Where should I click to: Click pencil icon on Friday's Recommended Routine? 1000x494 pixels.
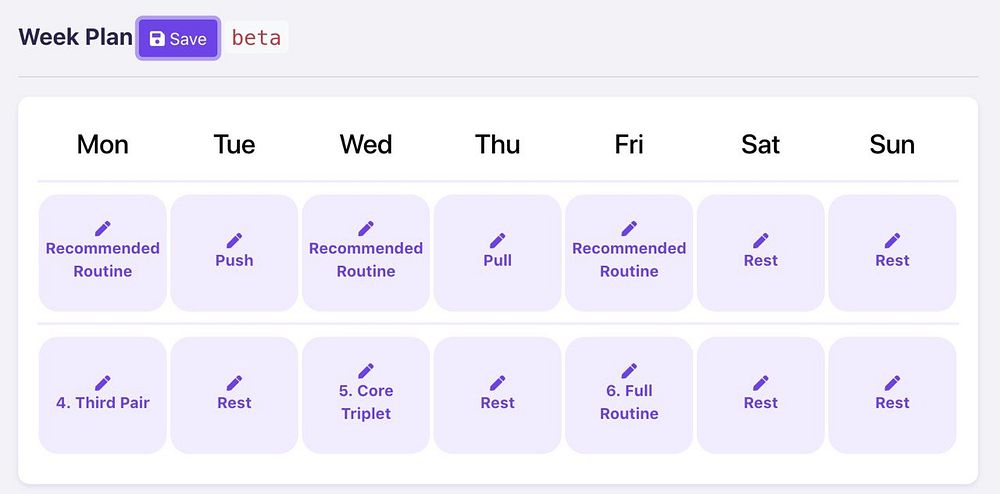629,229
